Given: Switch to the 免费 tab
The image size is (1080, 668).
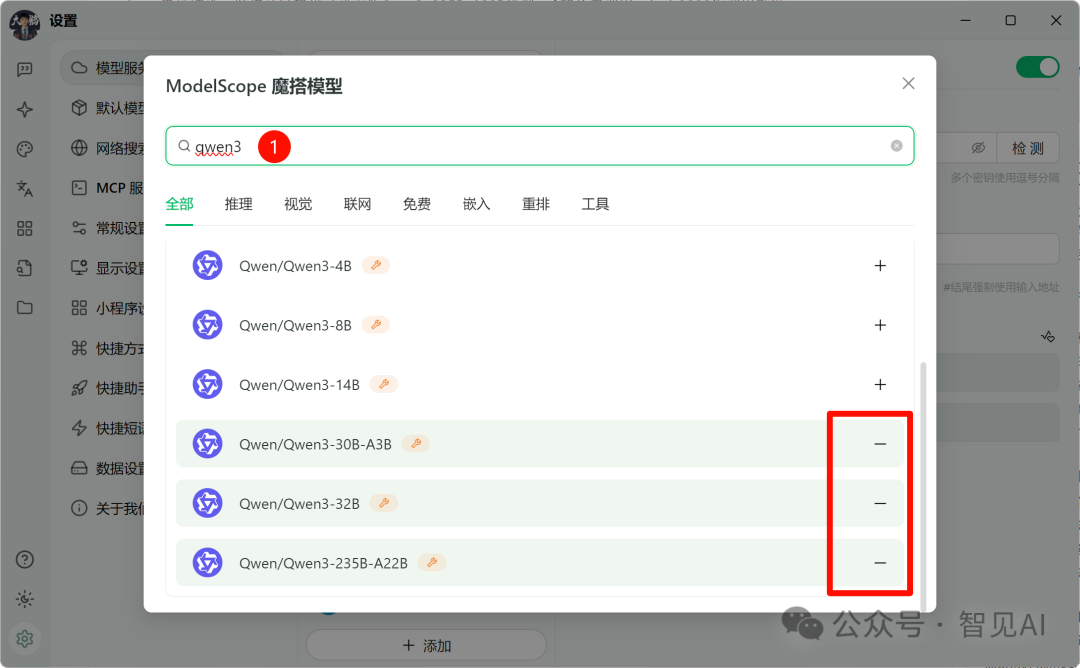Looking at the screenshot, I should tap(417, 204).
